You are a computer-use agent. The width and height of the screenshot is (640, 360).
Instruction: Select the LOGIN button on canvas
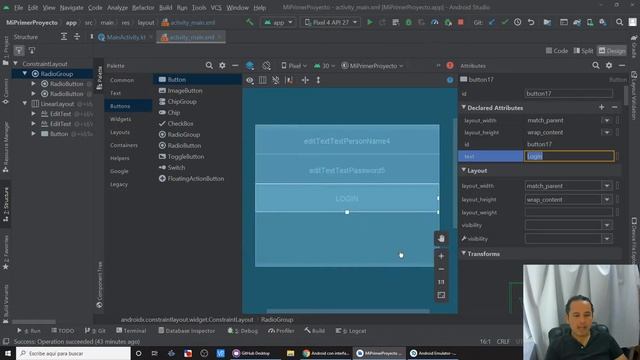pyautogui.click(x=347, y=198)
